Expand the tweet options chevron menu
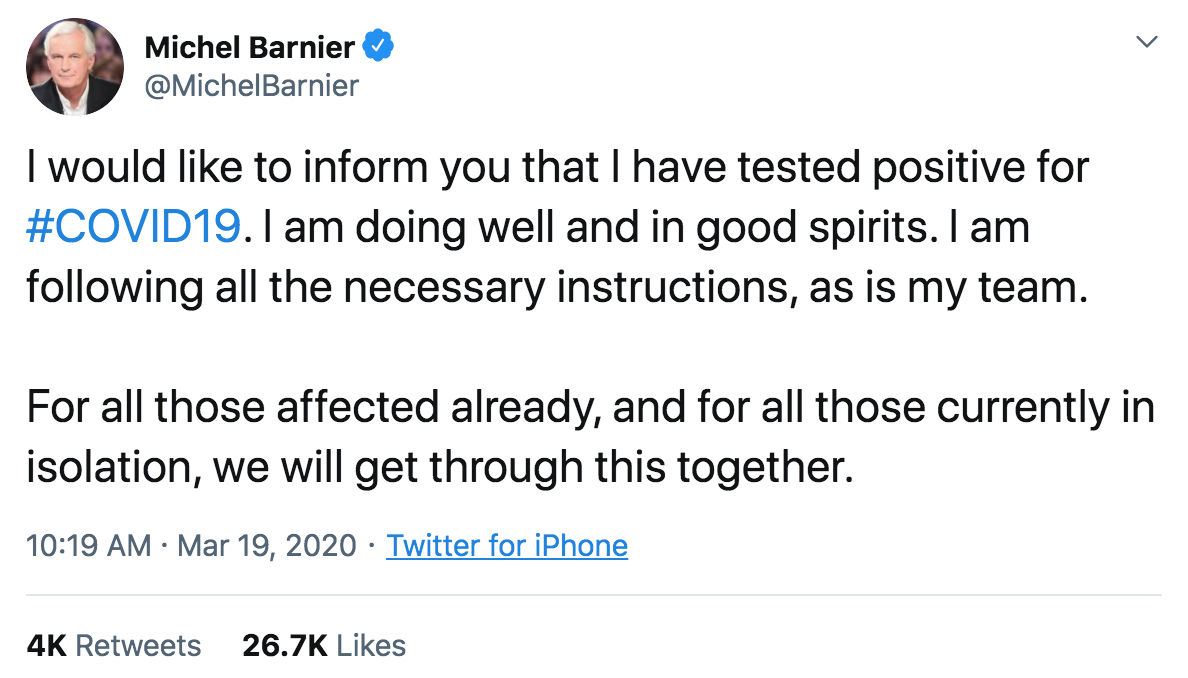 pyautogui.click(x=1148, y=43)
